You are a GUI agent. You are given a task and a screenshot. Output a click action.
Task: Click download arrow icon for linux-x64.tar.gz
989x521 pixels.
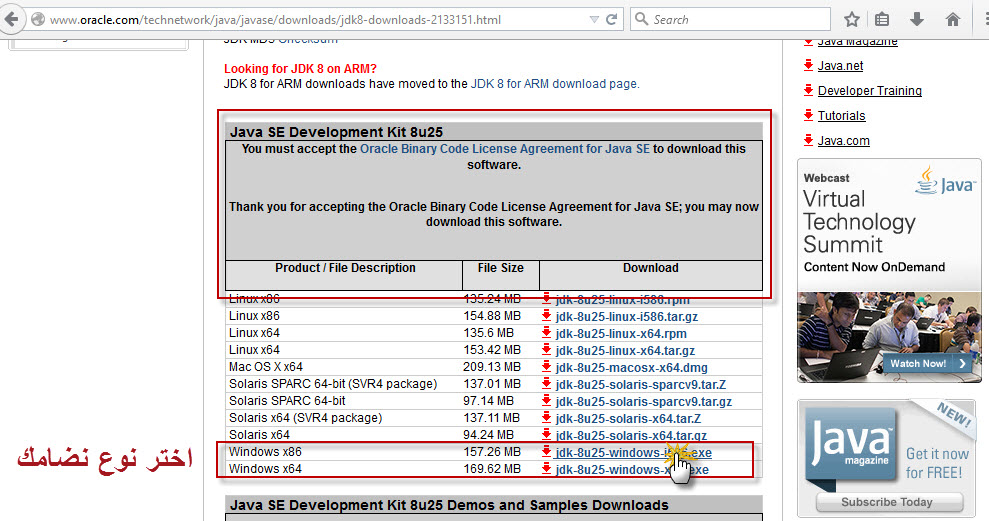546,350
